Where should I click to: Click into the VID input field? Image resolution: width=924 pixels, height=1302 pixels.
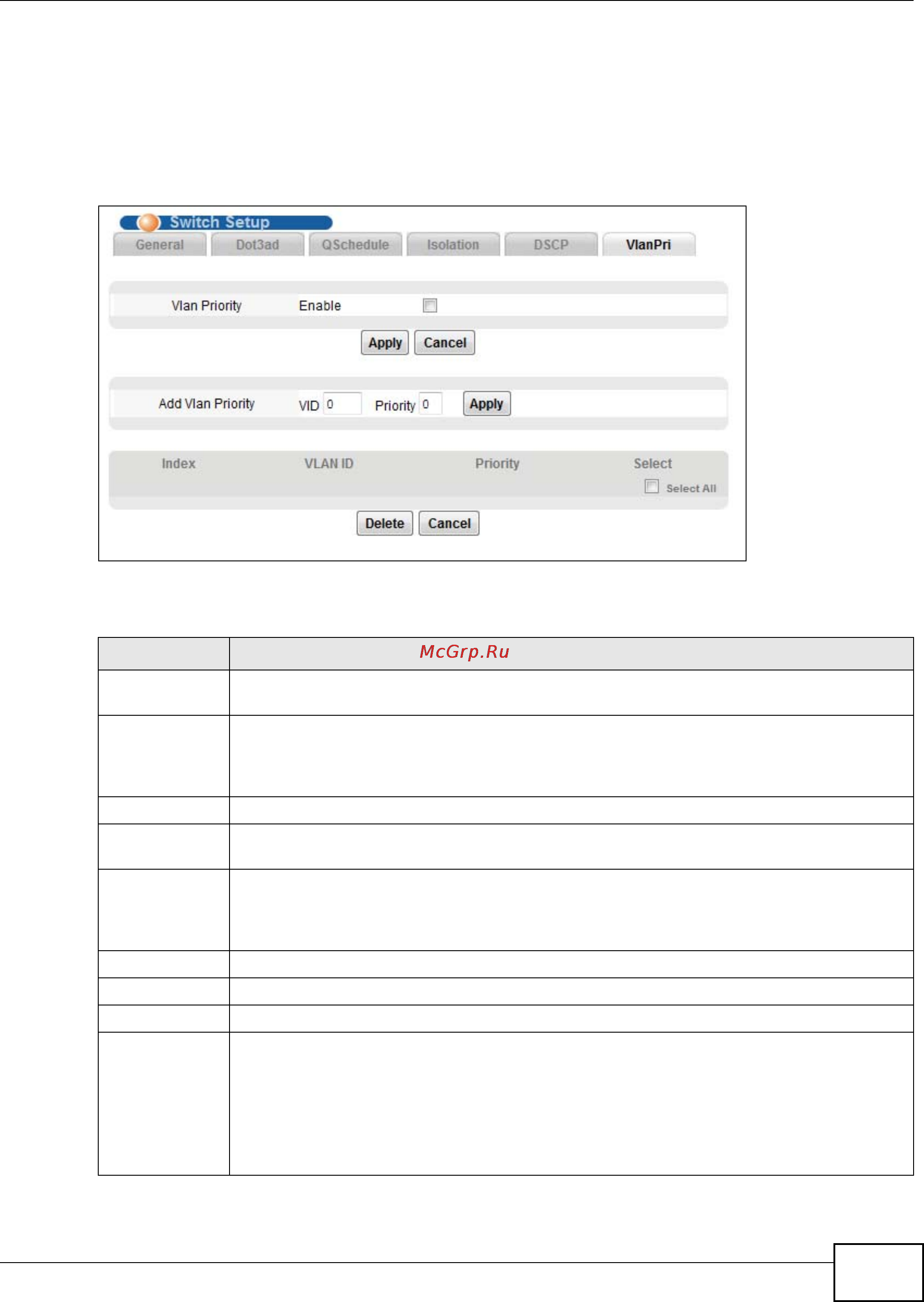click(x=342, y=404)
